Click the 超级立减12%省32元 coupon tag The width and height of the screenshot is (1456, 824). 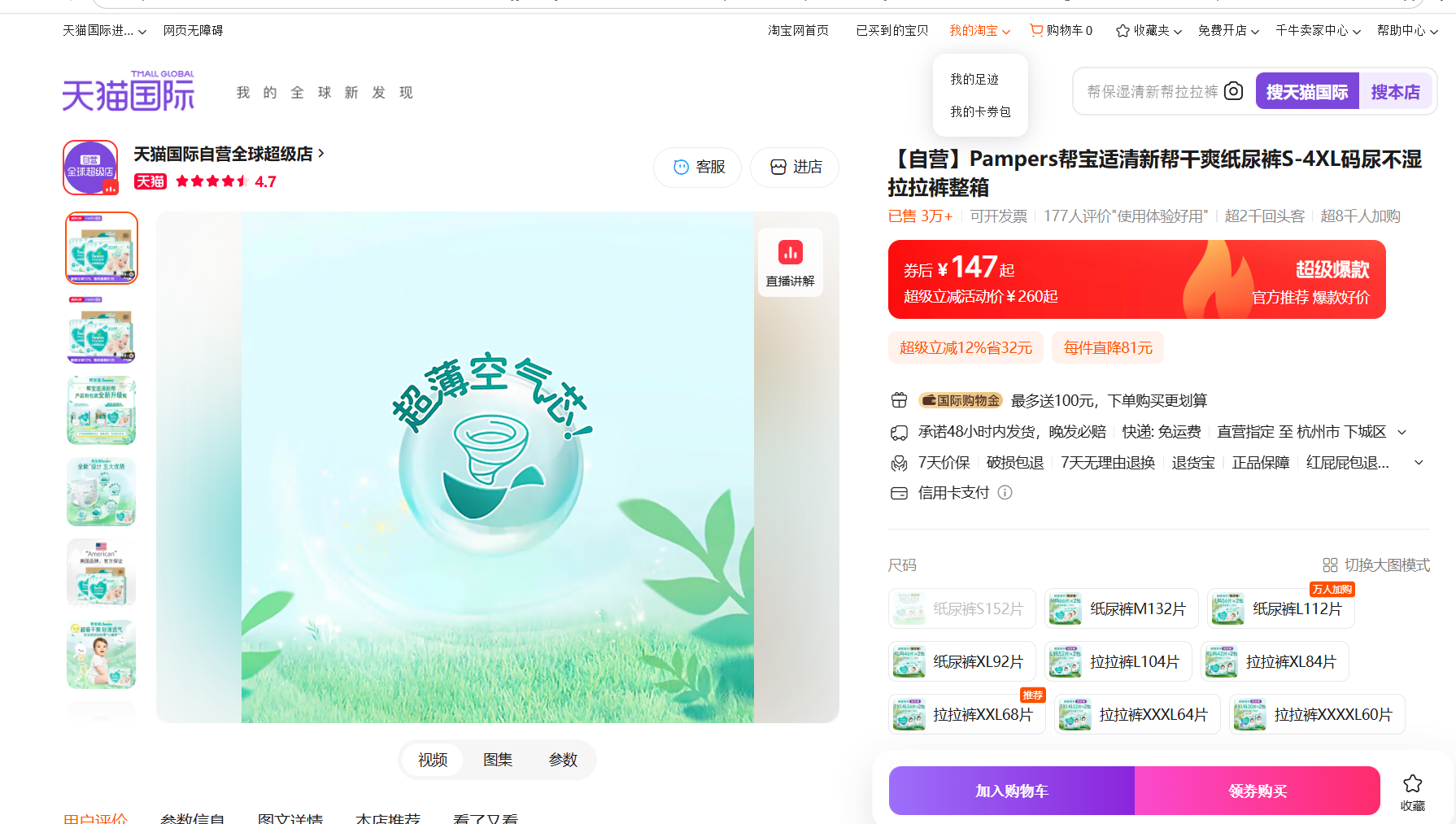tap(966, 347)
